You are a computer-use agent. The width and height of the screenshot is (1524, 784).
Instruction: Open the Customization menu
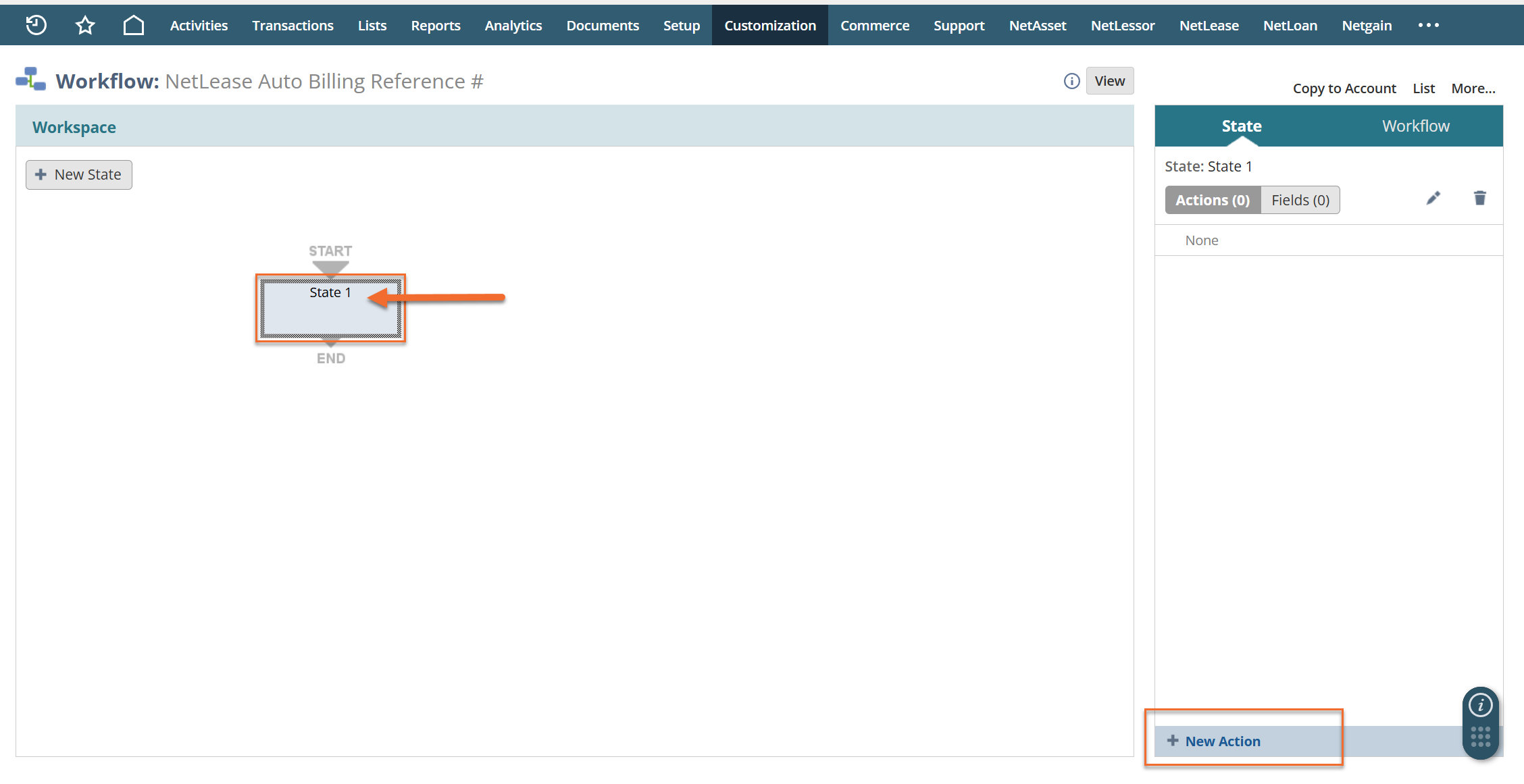point(769,25)
